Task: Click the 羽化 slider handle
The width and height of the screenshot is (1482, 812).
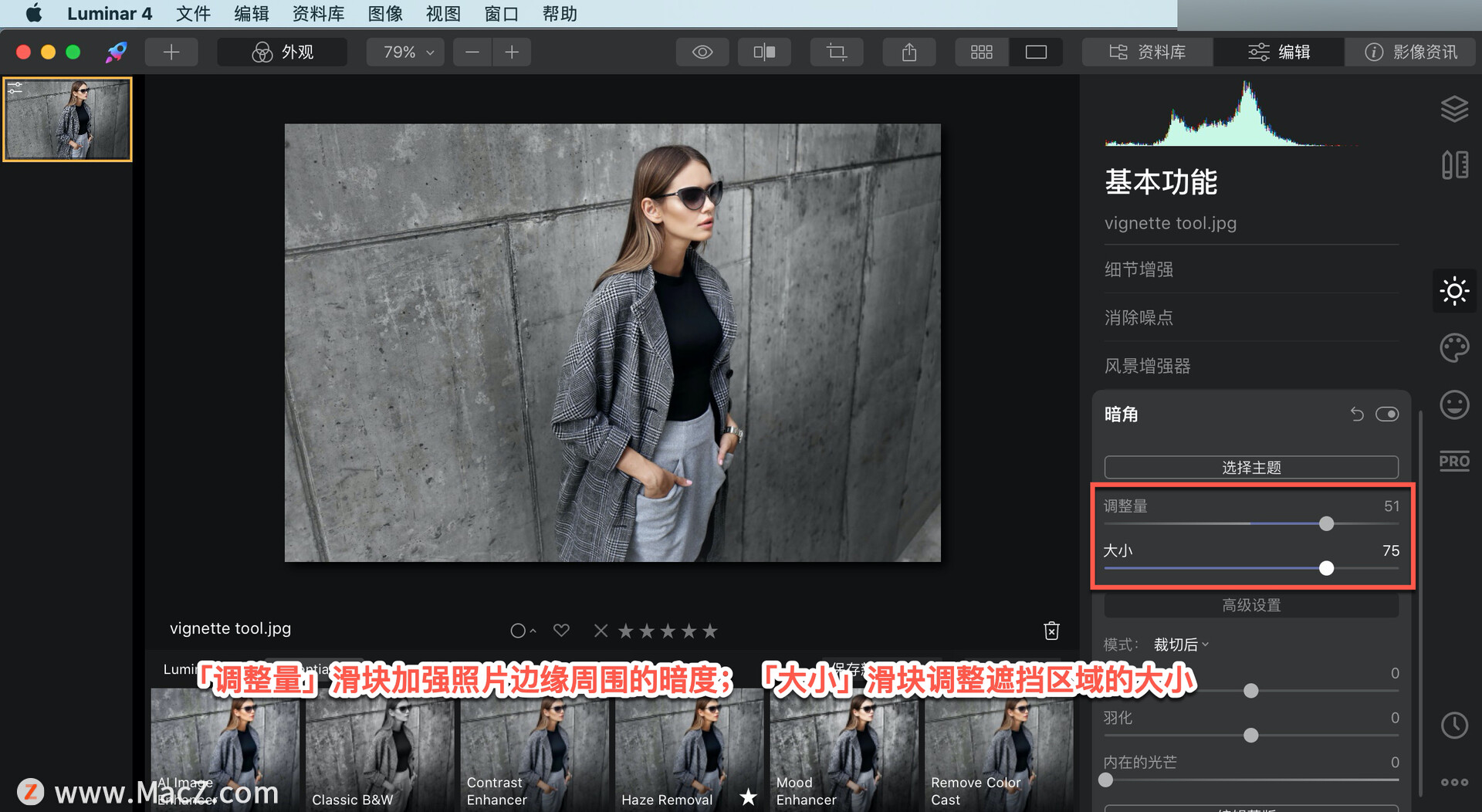Action: tap(1251, 736)
